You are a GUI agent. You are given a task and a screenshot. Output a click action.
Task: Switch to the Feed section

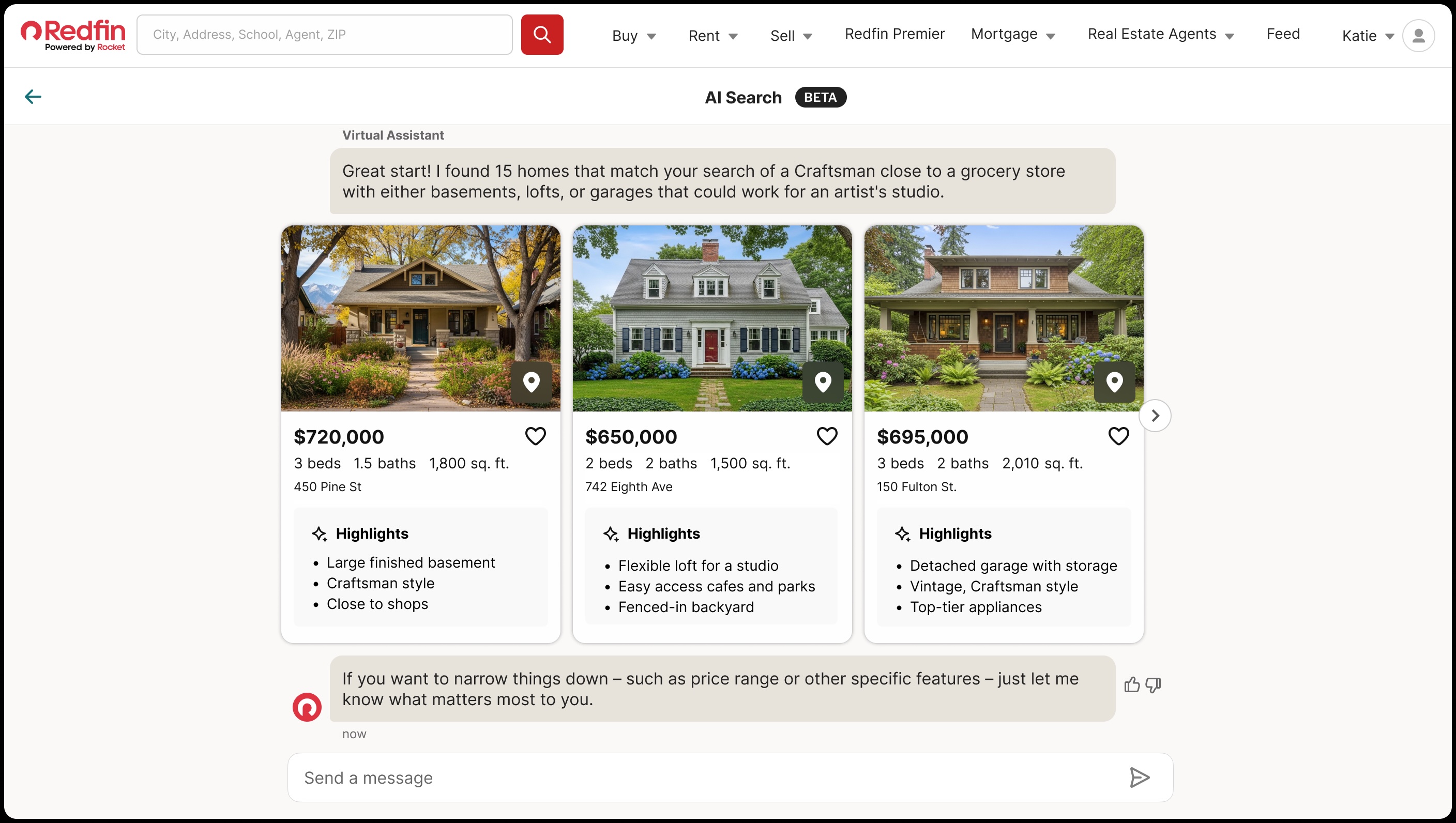tap(1282, 34)
